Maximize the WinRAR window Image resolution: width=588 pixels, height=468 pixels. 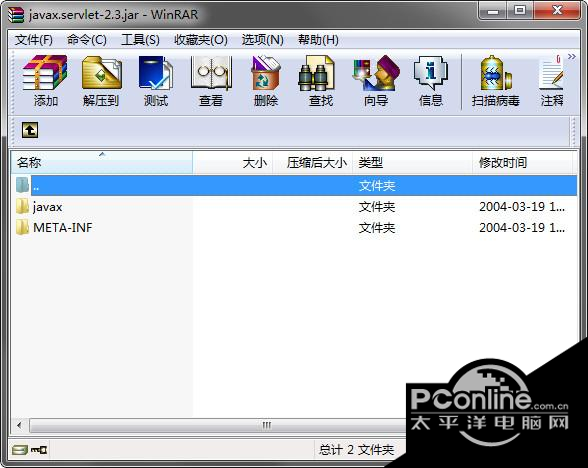click(x=520, y=10)
